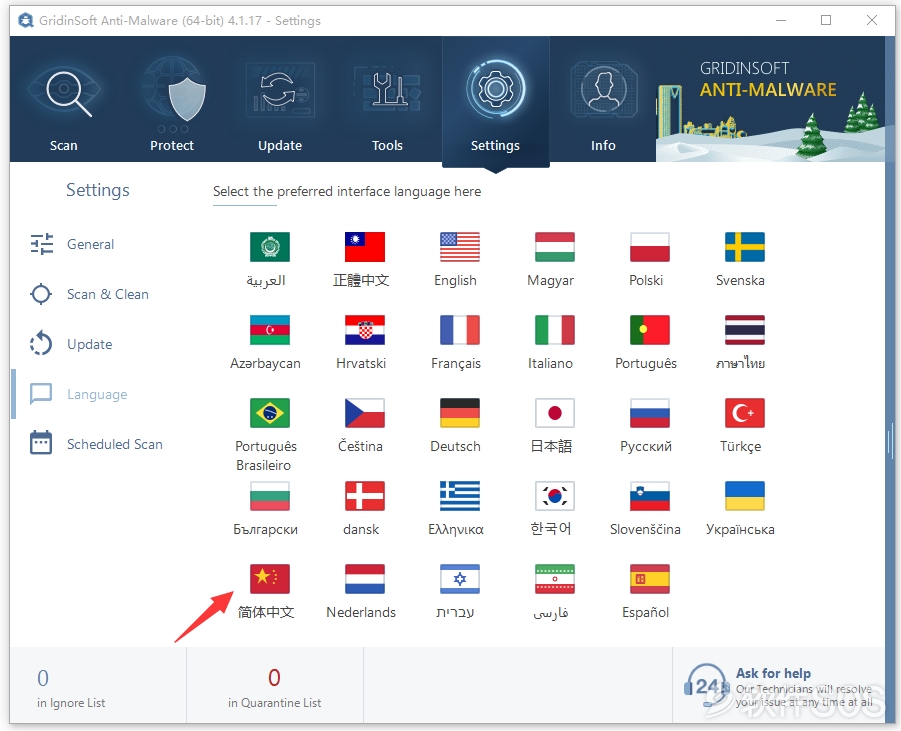Screen dimensions: 901x731
Task: Pick the Čeština flag
Action: (x=365, y=413)
